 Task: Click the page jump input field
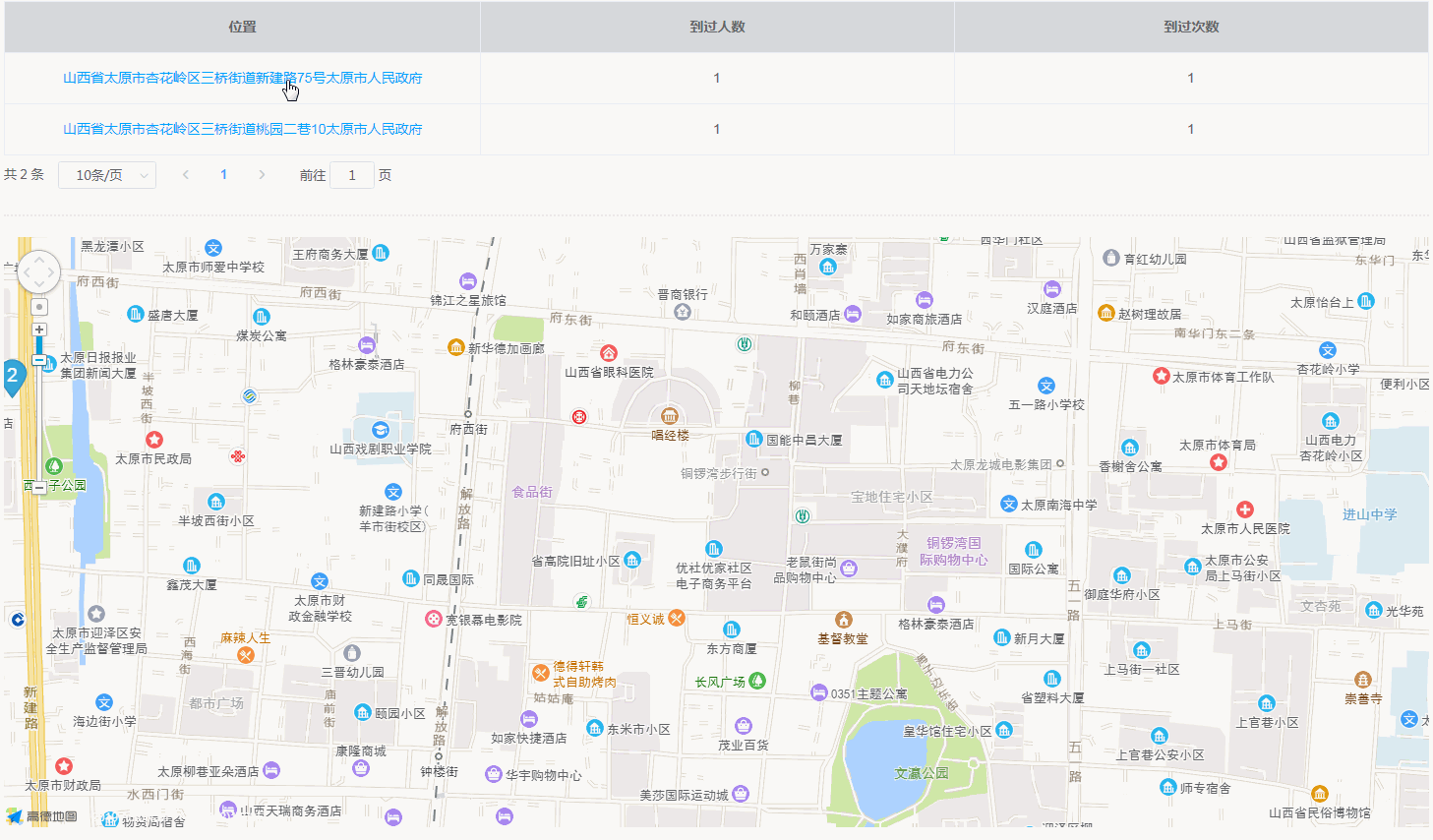pyautogui.click(x=351, y=174)
